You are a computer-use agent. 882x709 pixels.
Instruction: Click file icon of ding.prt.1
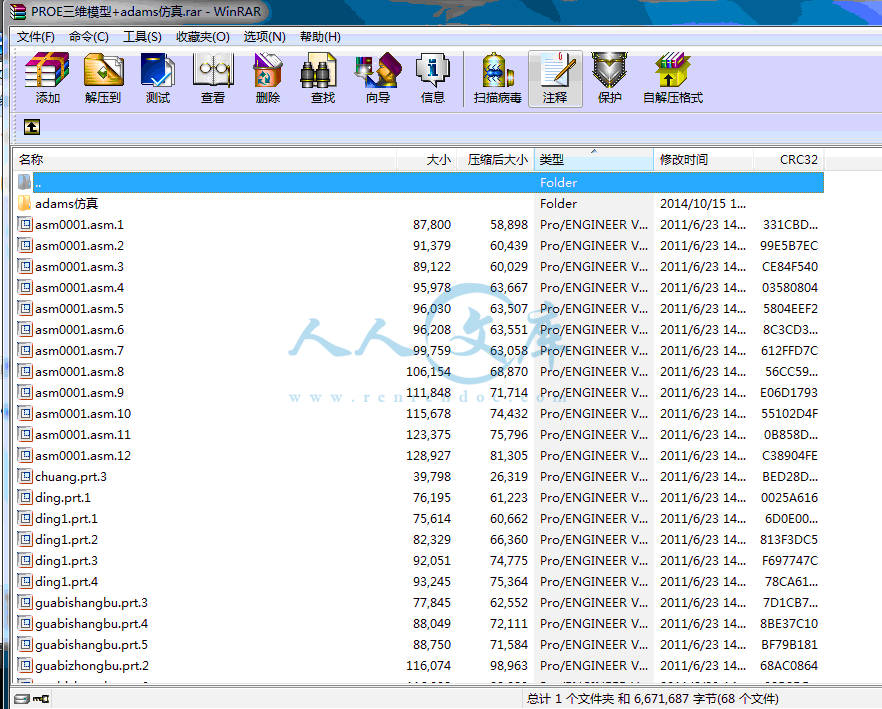25,497
